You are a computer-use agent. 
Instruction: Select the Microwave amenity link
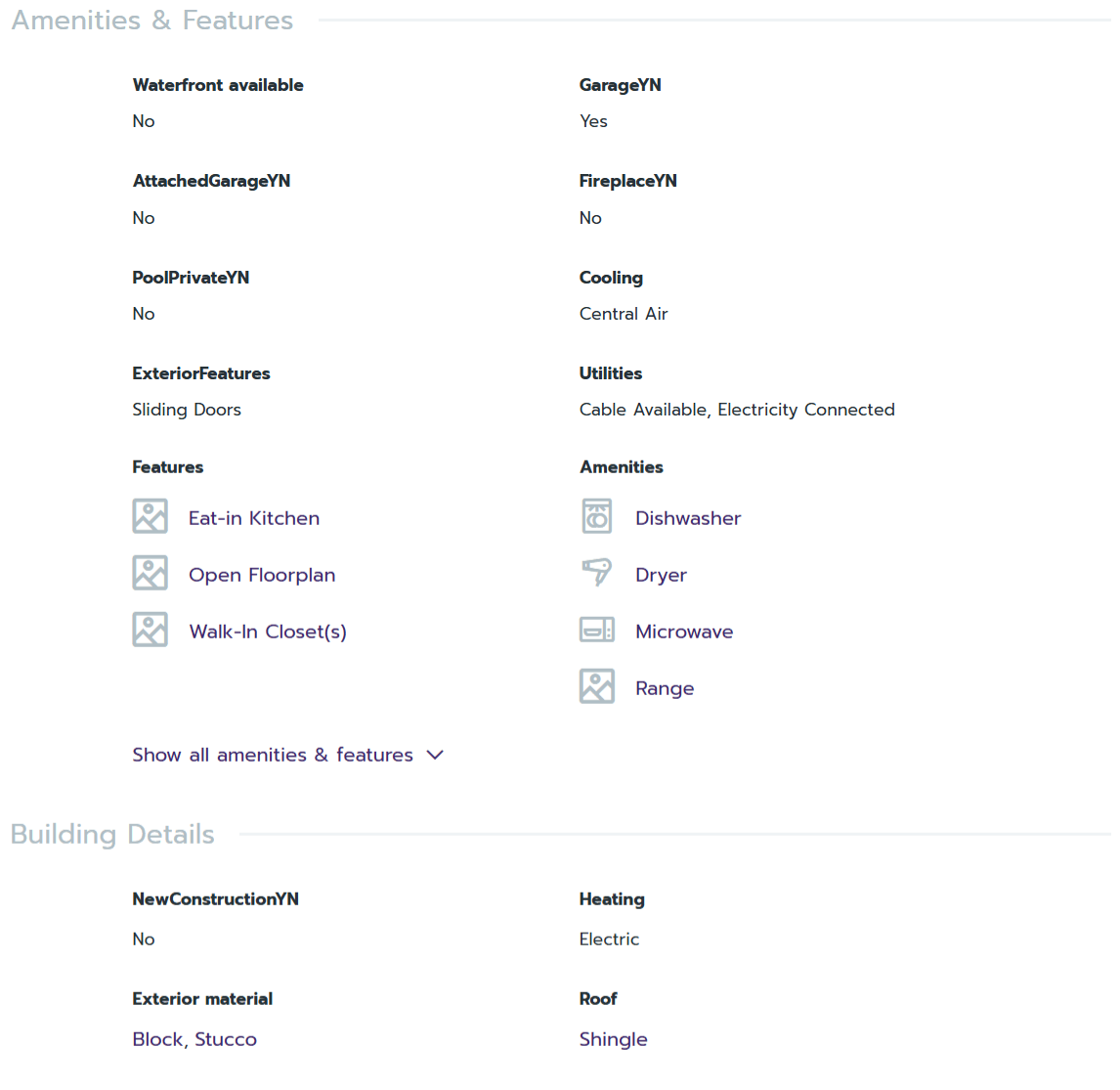click(684, 632)
